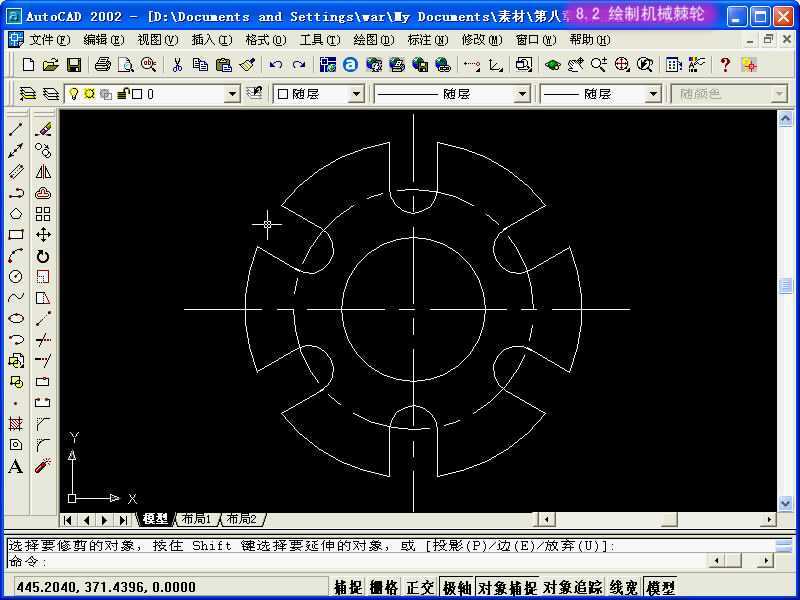Screen dimensions: 800x600
Task: Click the Pan realtime icon
Action: tap(576, 65)
